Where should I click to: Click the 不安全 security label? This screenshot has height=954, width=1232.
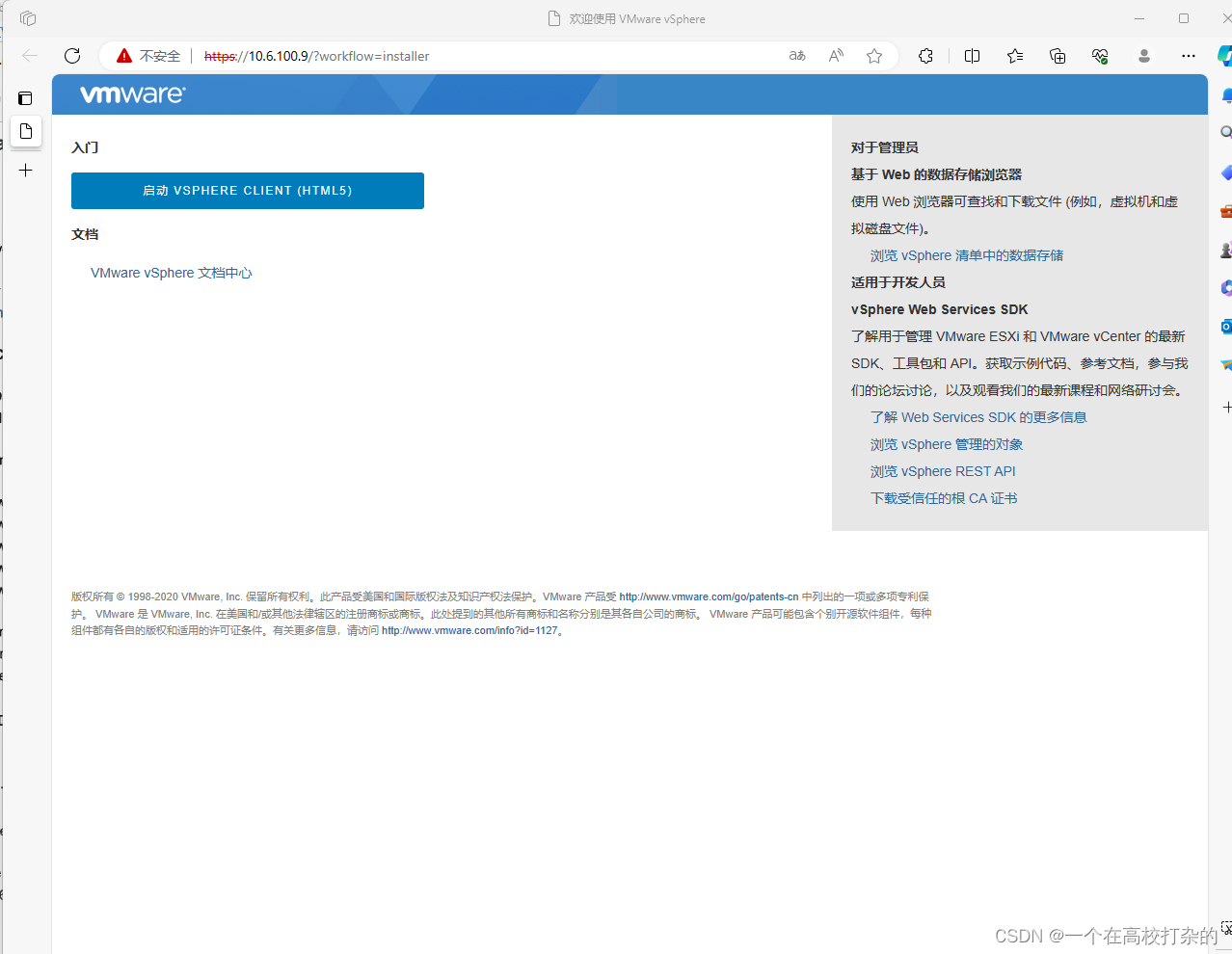[x=160, y=56]
